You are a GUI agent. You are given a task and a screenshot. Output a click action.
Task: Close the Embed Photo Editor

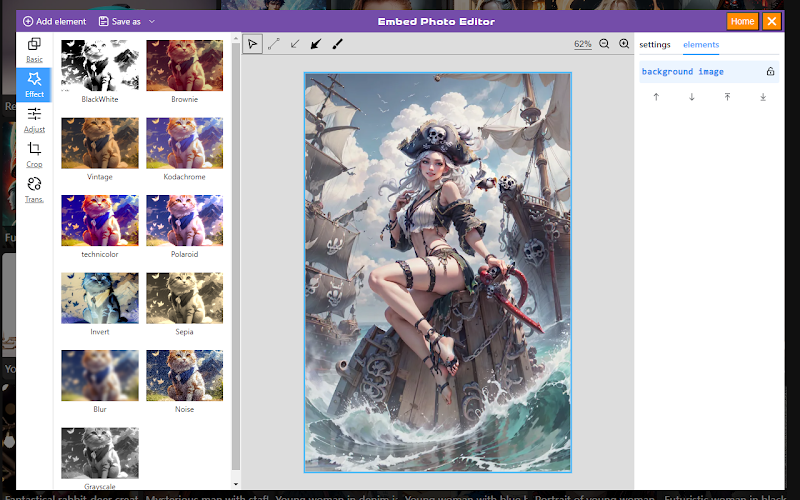tap(771, 21)
